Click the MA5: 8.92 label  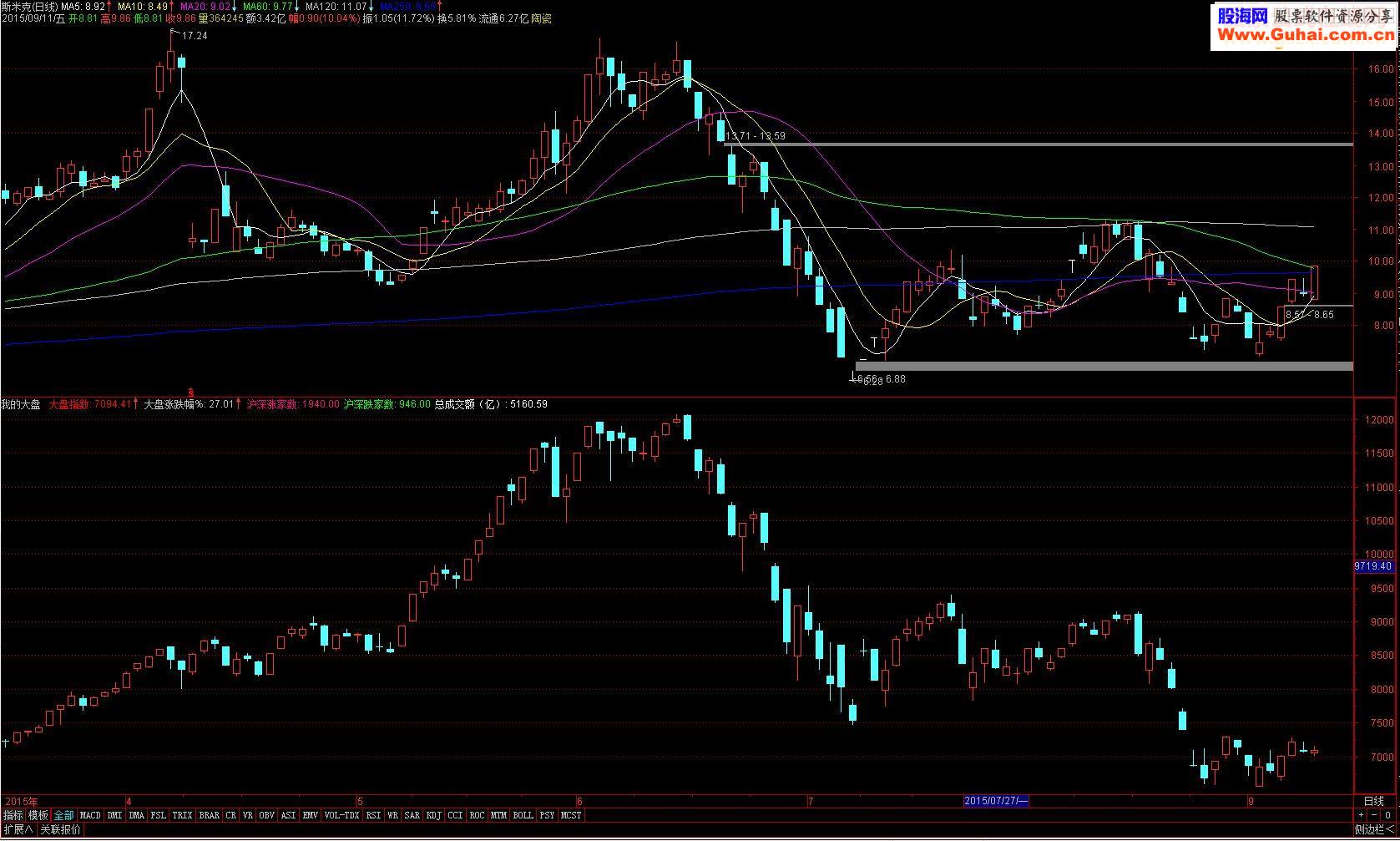click(x=83, y=5)
